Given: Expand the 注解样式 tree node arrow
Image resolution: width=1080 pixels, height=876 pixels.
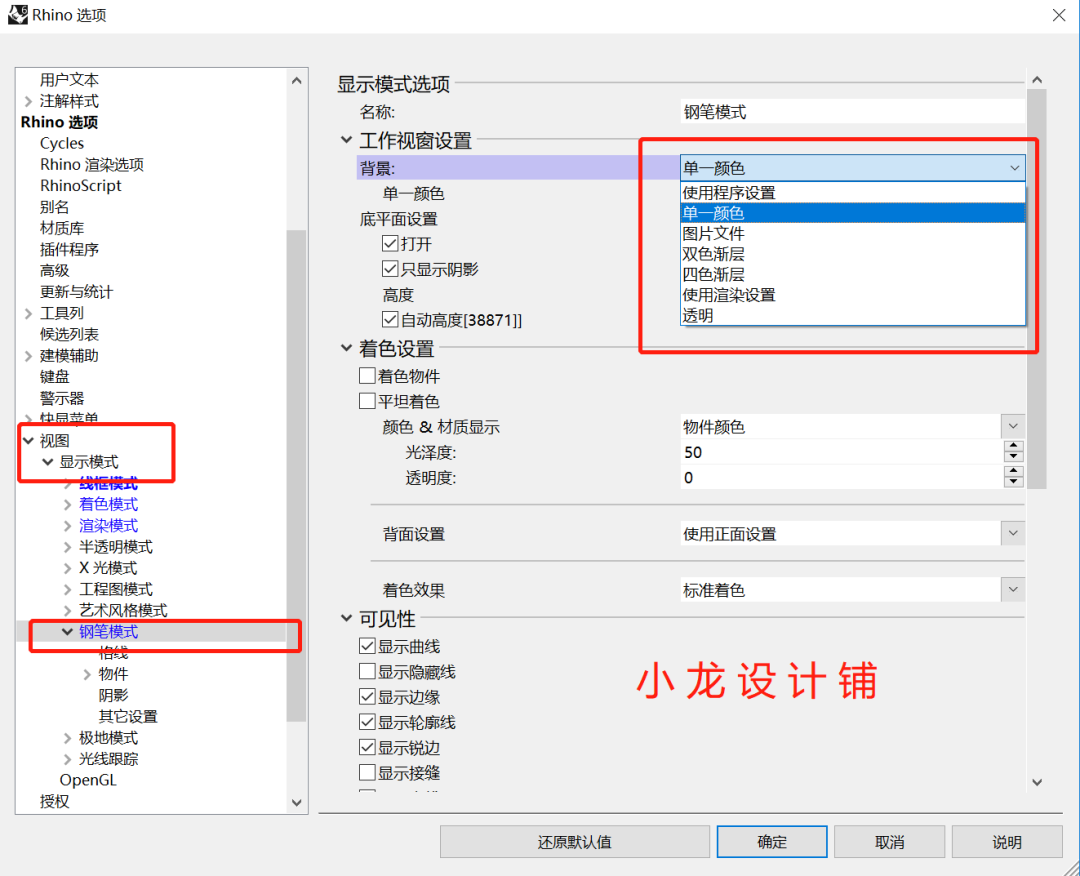Looking at the screenshot, I should click(x=28, y=101).
